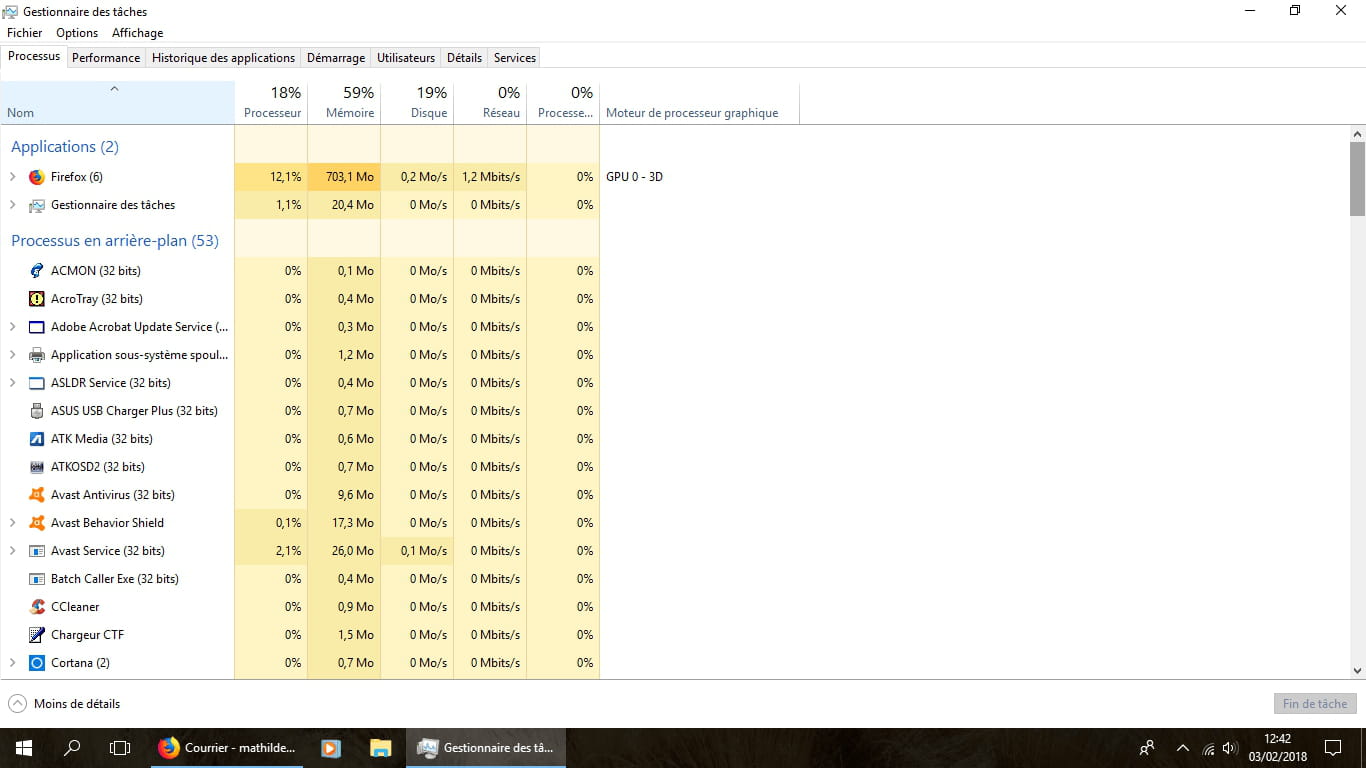Click the AcroTray (32 bits) icon
This screenshot has height=768, width=1366.
(x=37, y=299)
